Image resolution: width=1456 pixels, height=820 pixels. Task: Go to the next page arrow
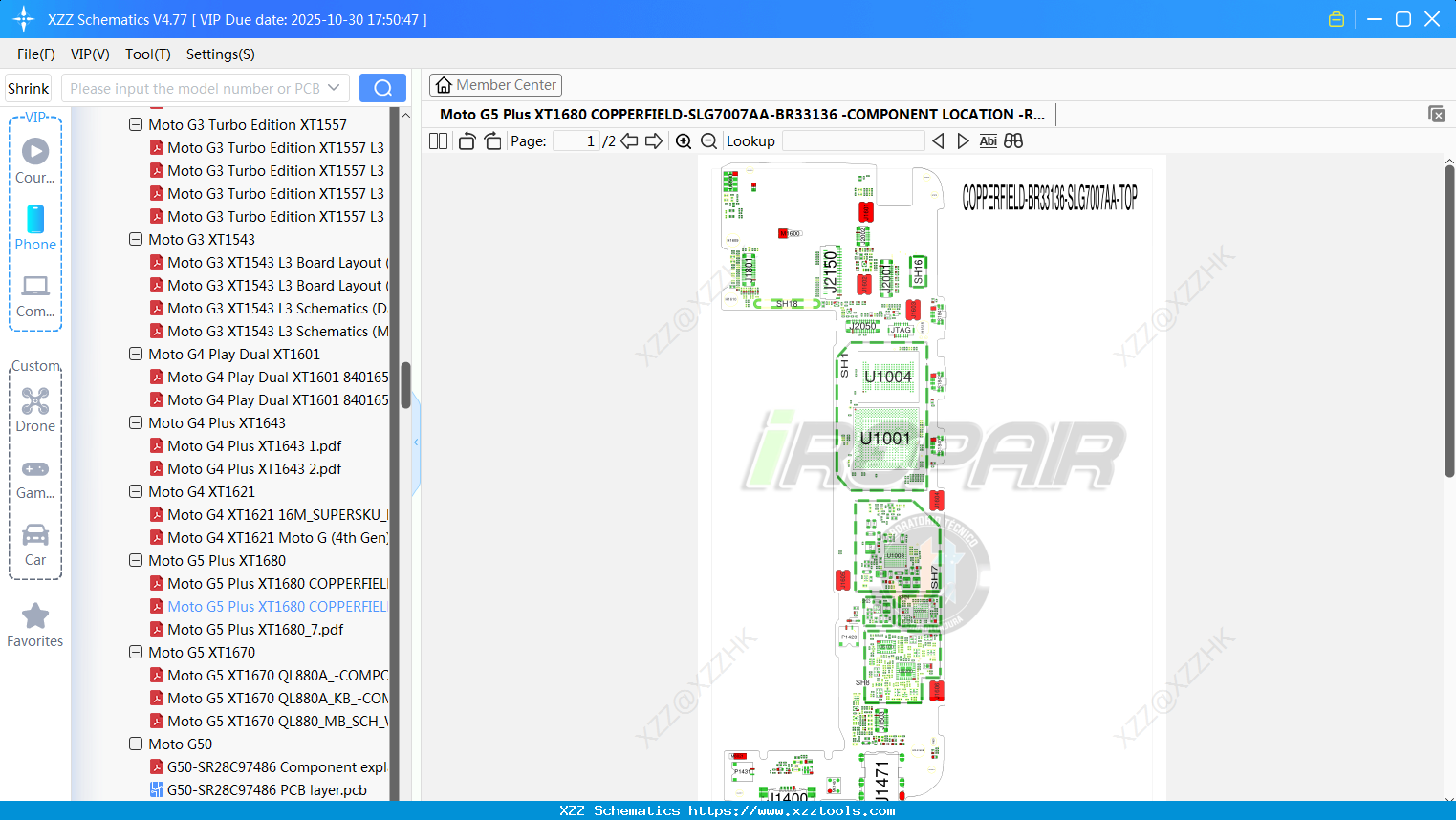point(654,141)
